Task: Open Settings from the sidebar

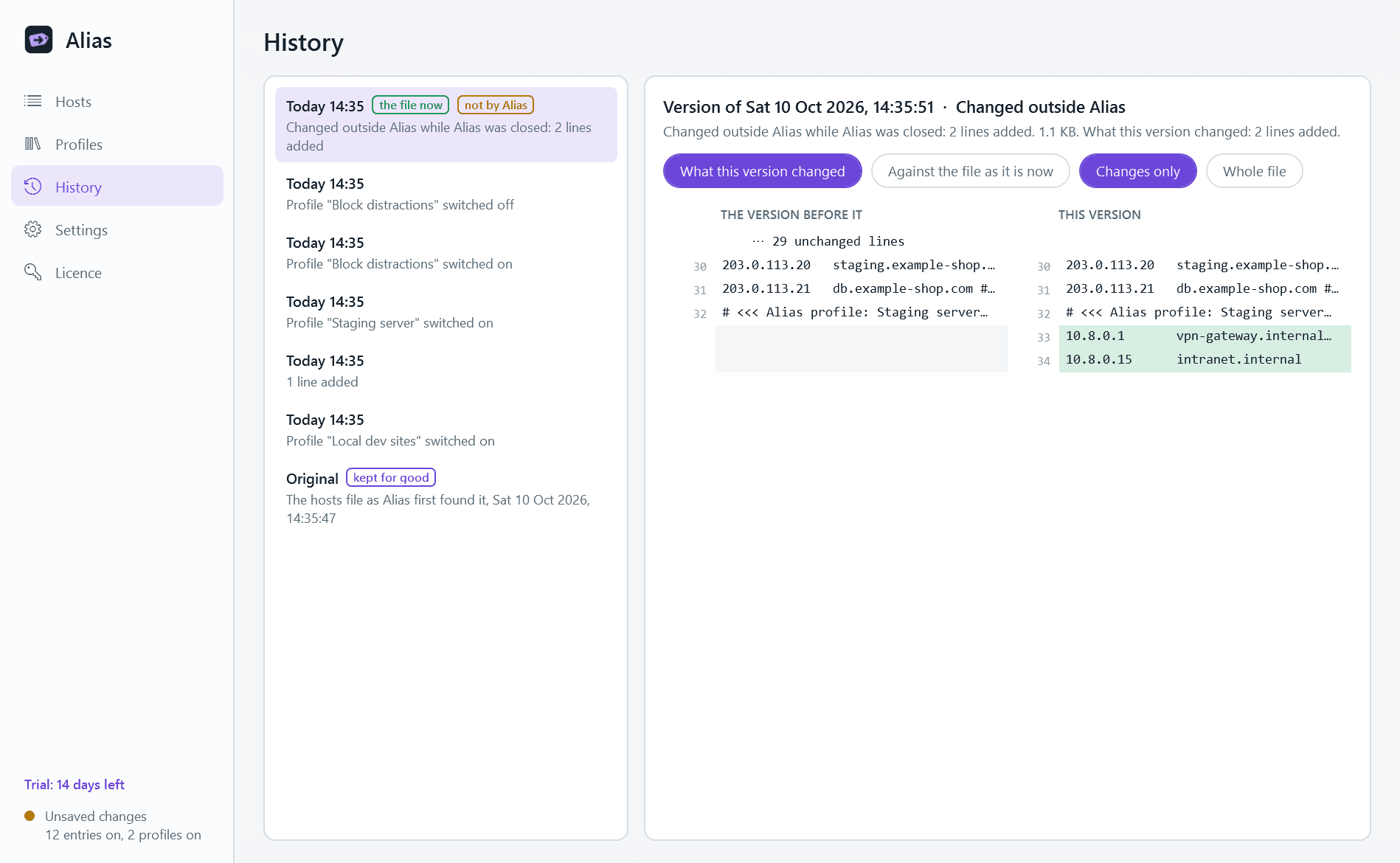Action: tap(117, 230)
